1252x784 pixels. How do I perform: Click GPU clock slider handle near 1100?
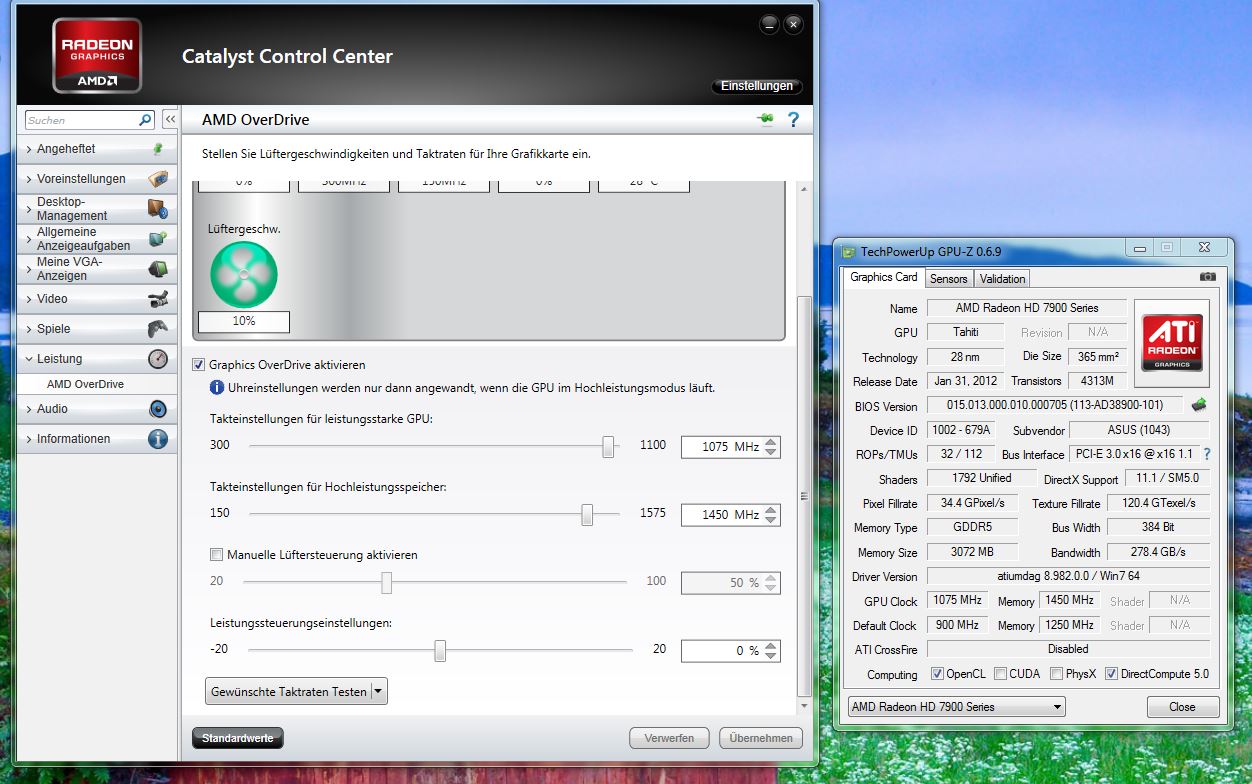(608, 446)
